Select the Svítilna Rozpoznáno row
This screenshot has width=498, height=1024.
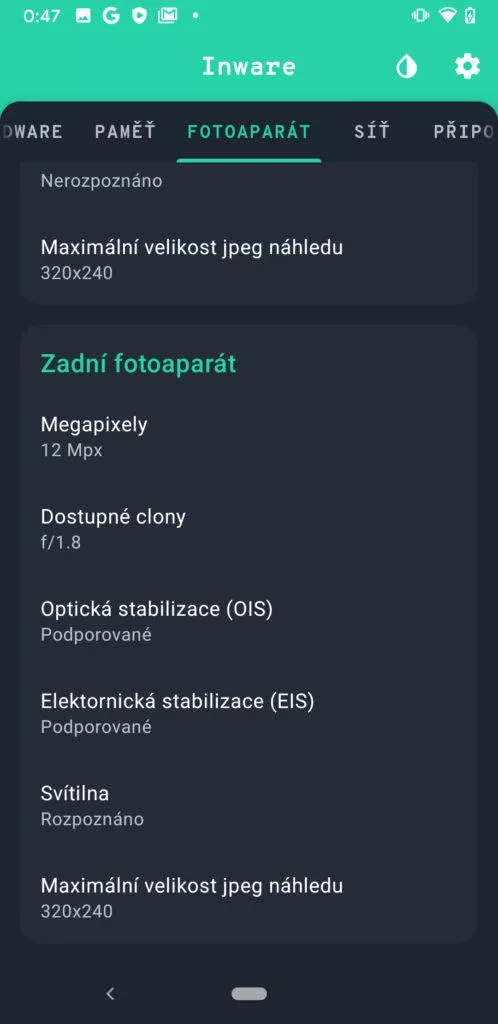pos(249,805)
